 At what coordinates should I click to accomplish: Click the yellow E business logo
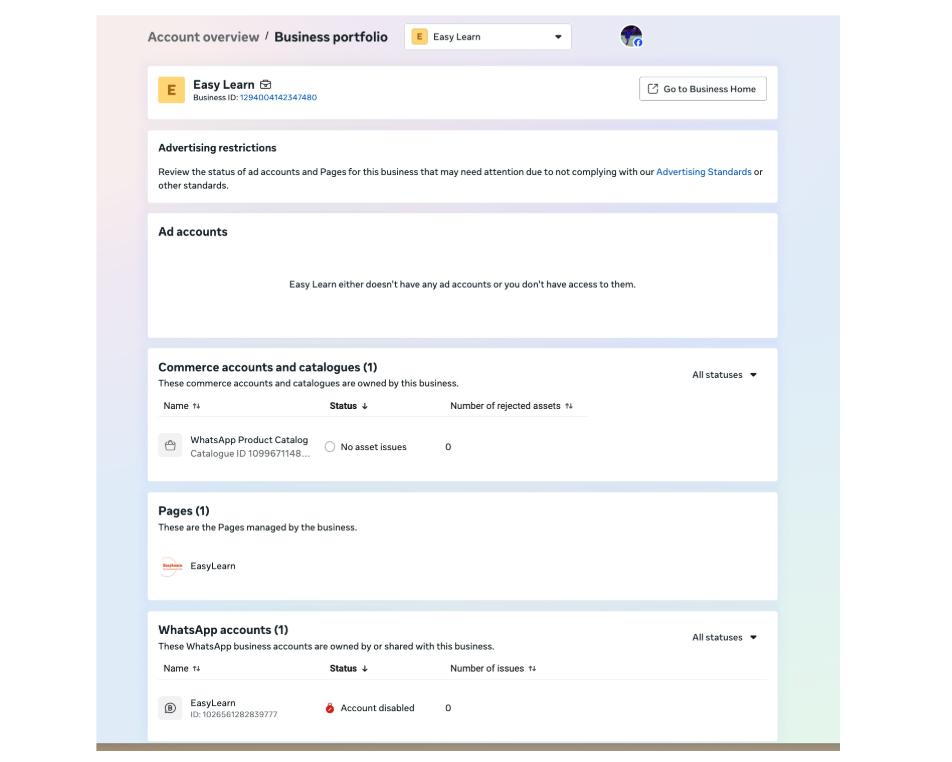click(x=171, y=90)
